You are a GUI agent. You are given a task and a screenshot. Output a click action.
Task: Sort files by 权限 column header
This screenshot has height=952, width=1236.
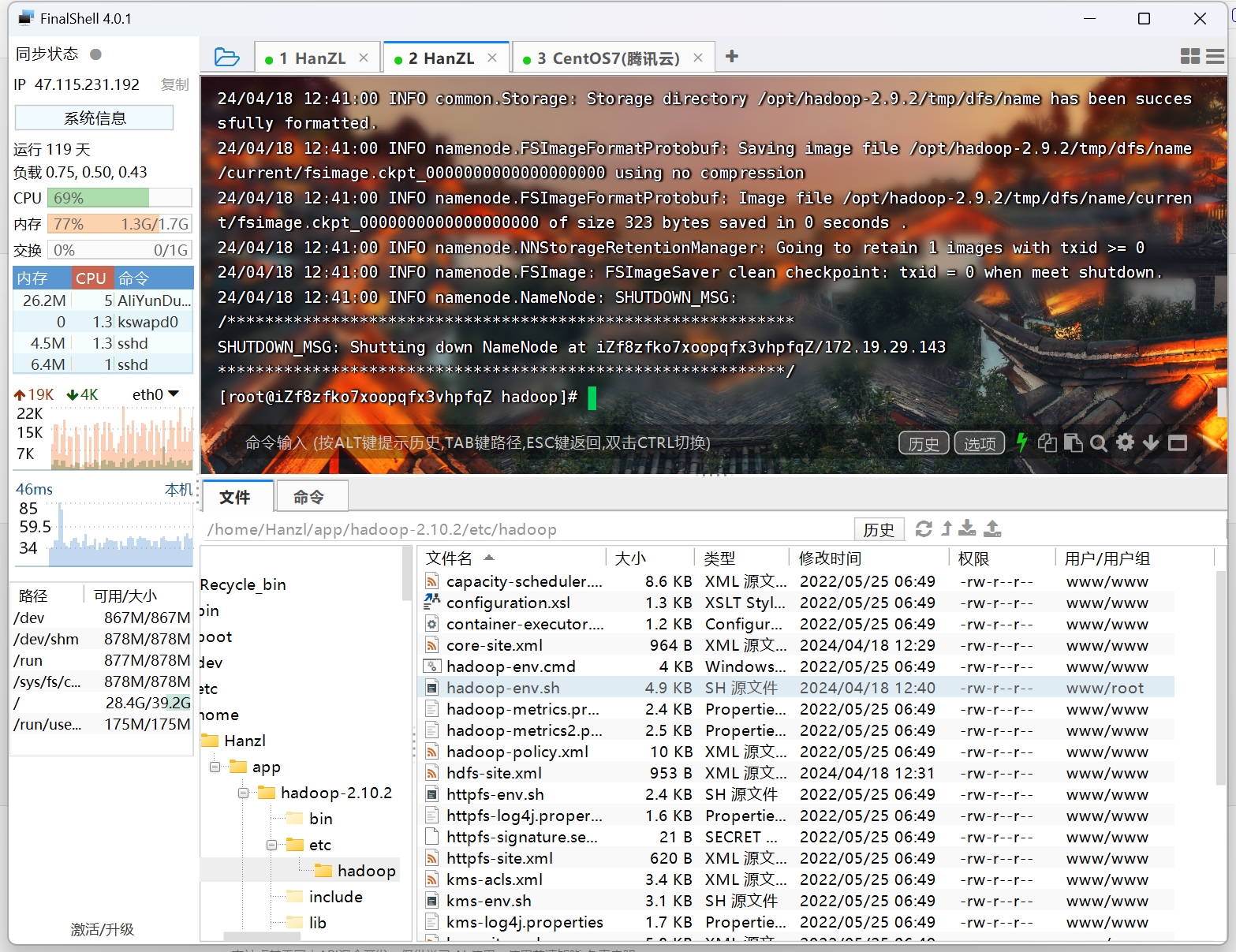1002,558
